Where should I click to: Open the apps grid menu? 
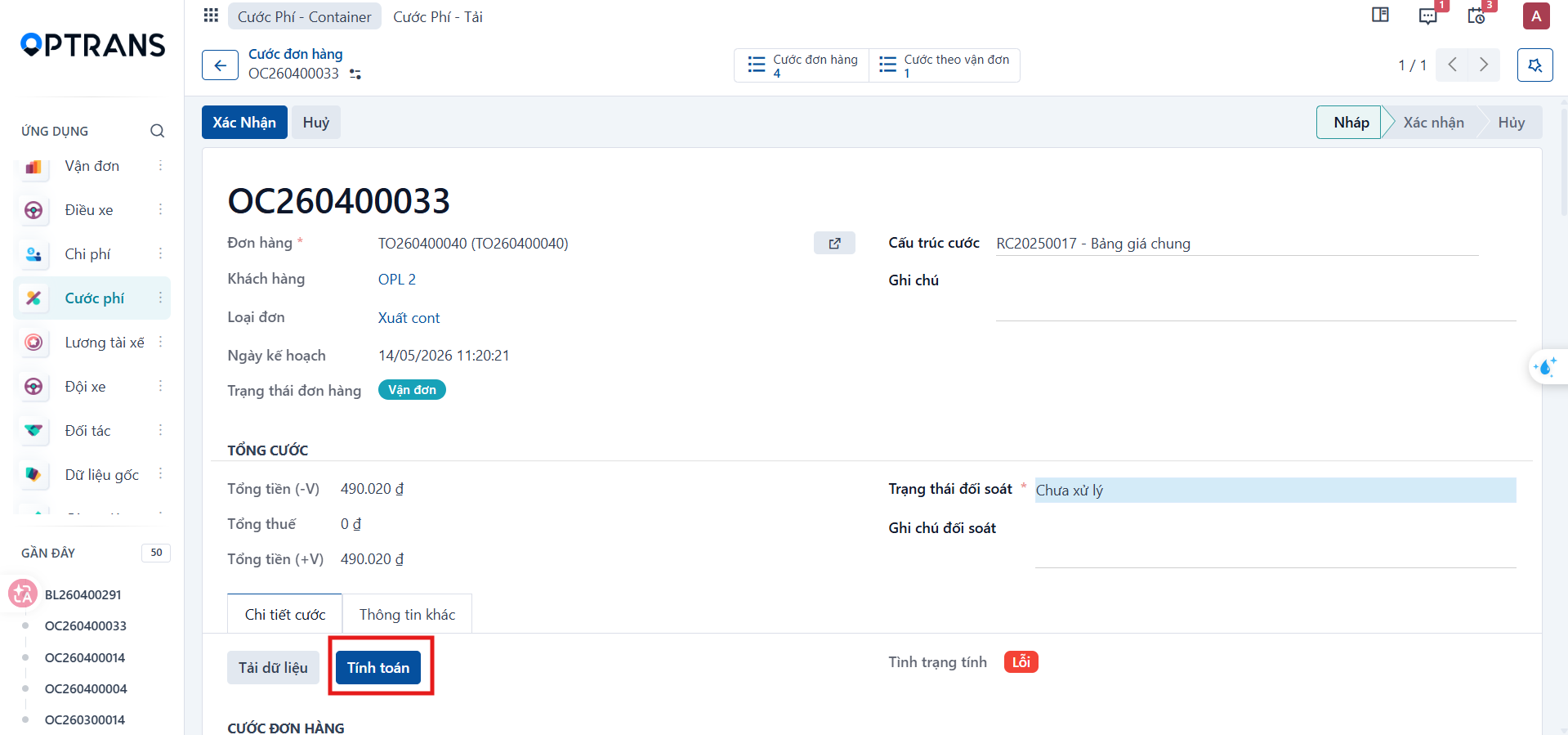(211, 16)
